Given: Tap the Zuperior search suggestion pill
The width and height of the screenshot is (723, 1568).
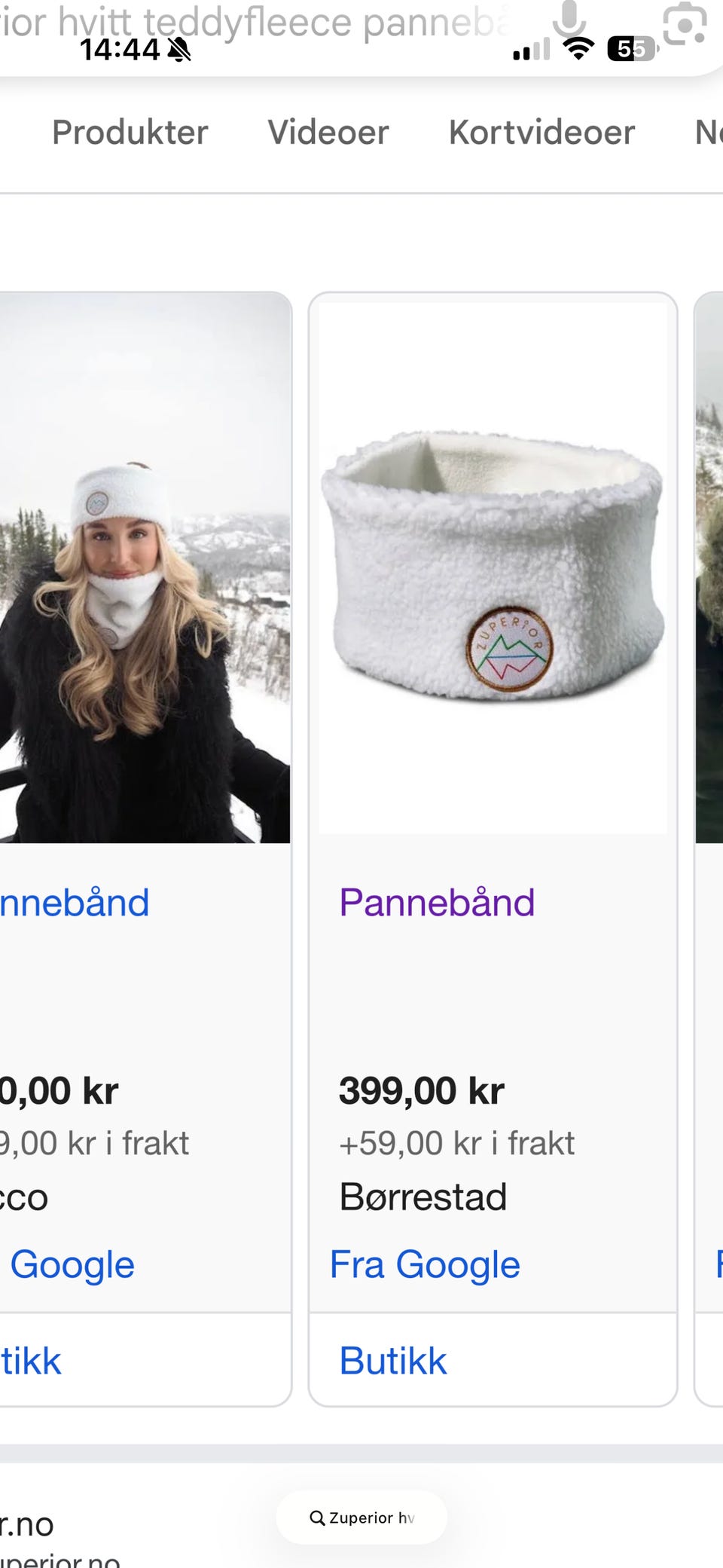Looking at the screenshot, I should 361,1518.
